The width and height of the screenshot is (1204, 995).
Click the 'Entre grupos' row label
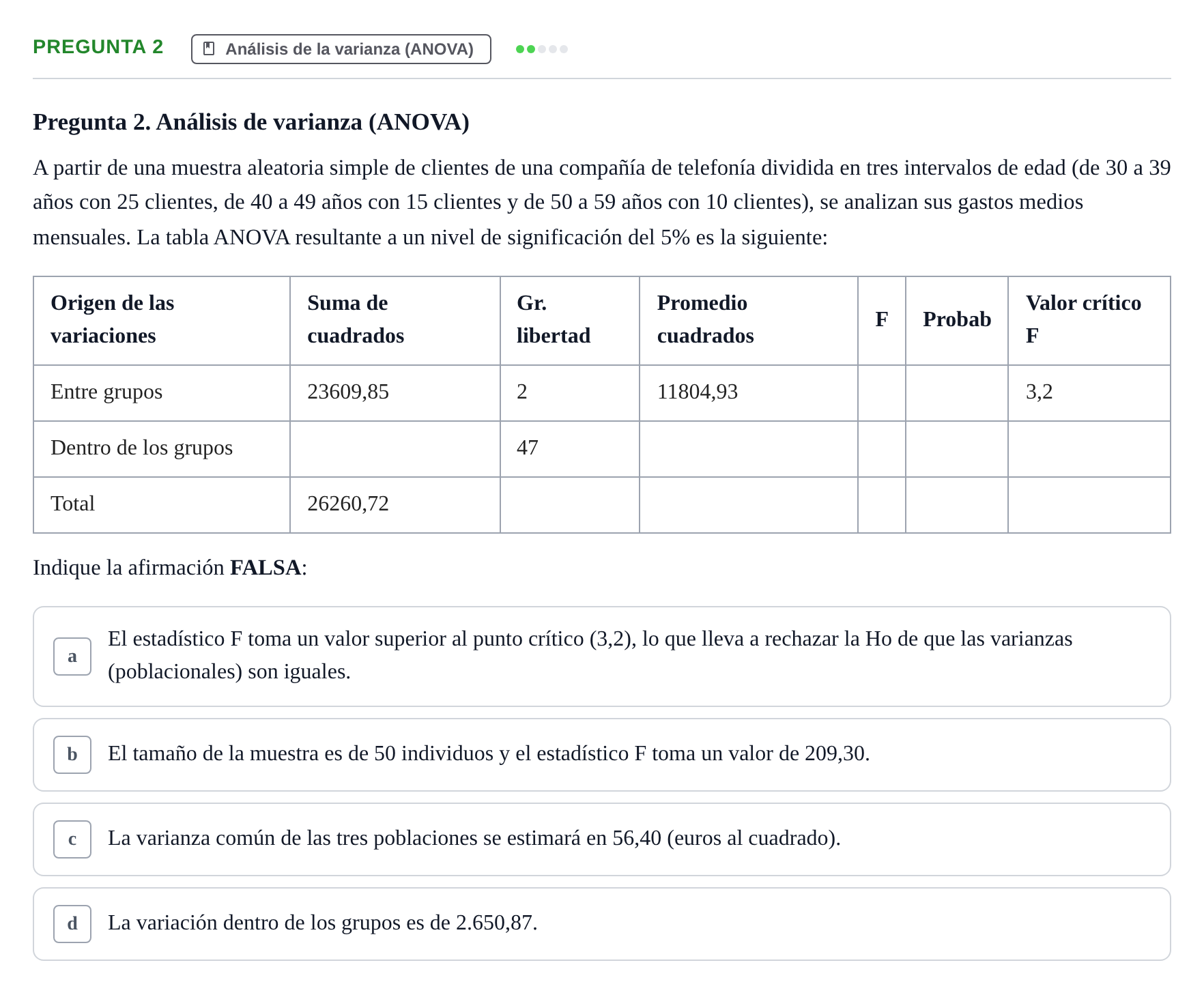(106, 392)
